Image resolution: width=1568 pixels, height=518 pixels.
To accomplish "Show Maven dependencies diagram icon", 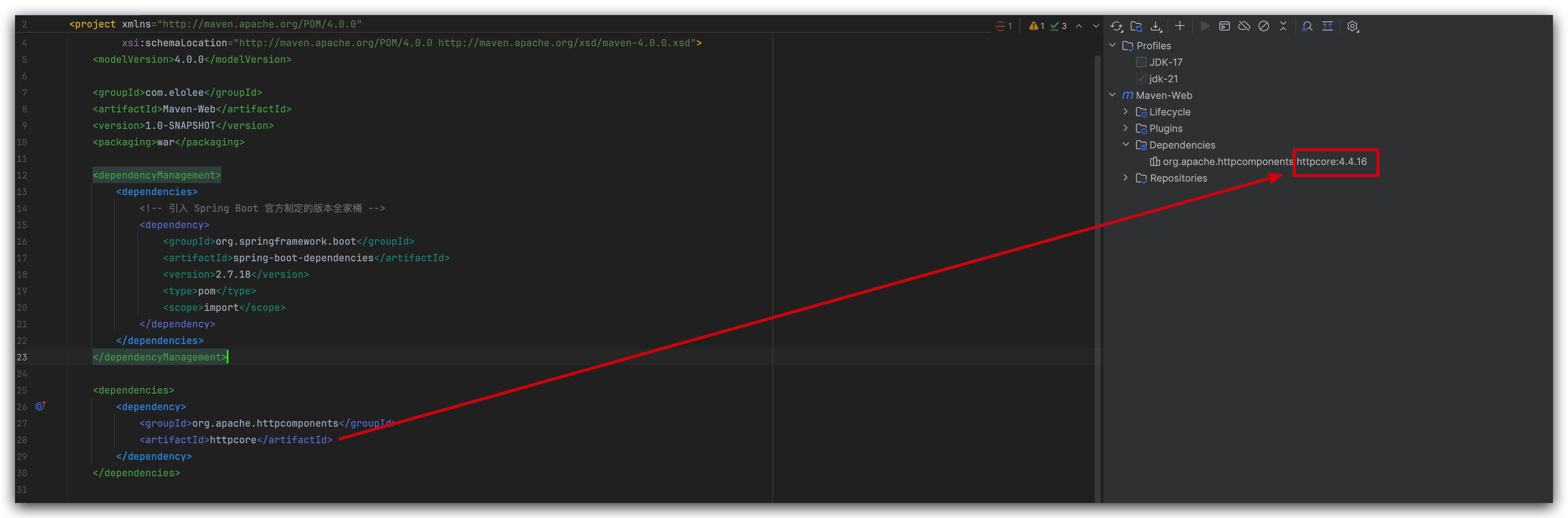I will [1328, 26].
